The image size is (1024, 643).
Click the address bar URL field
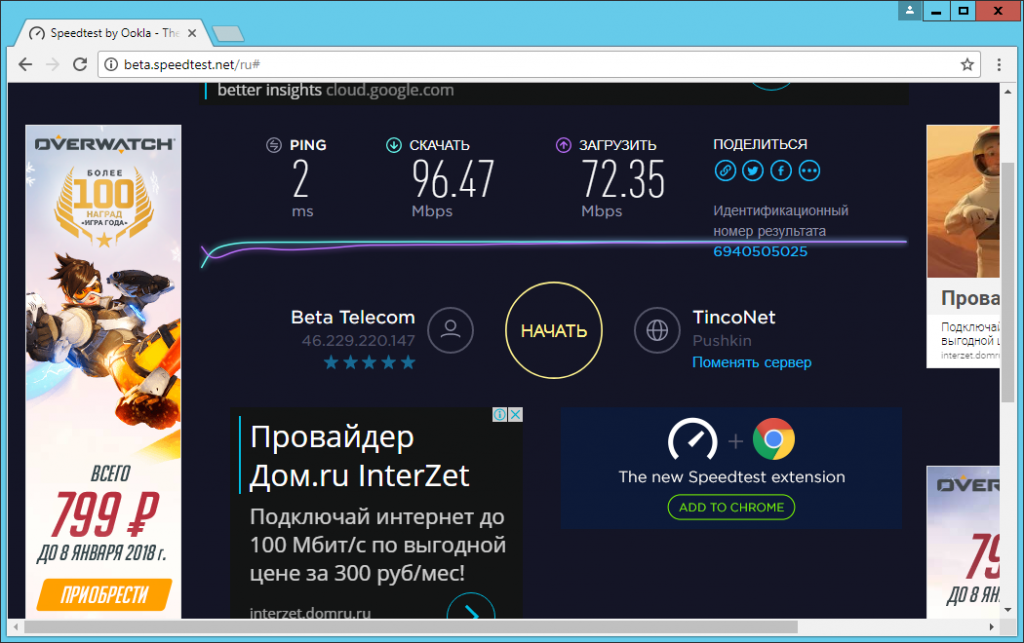click(x=539, y=64)
